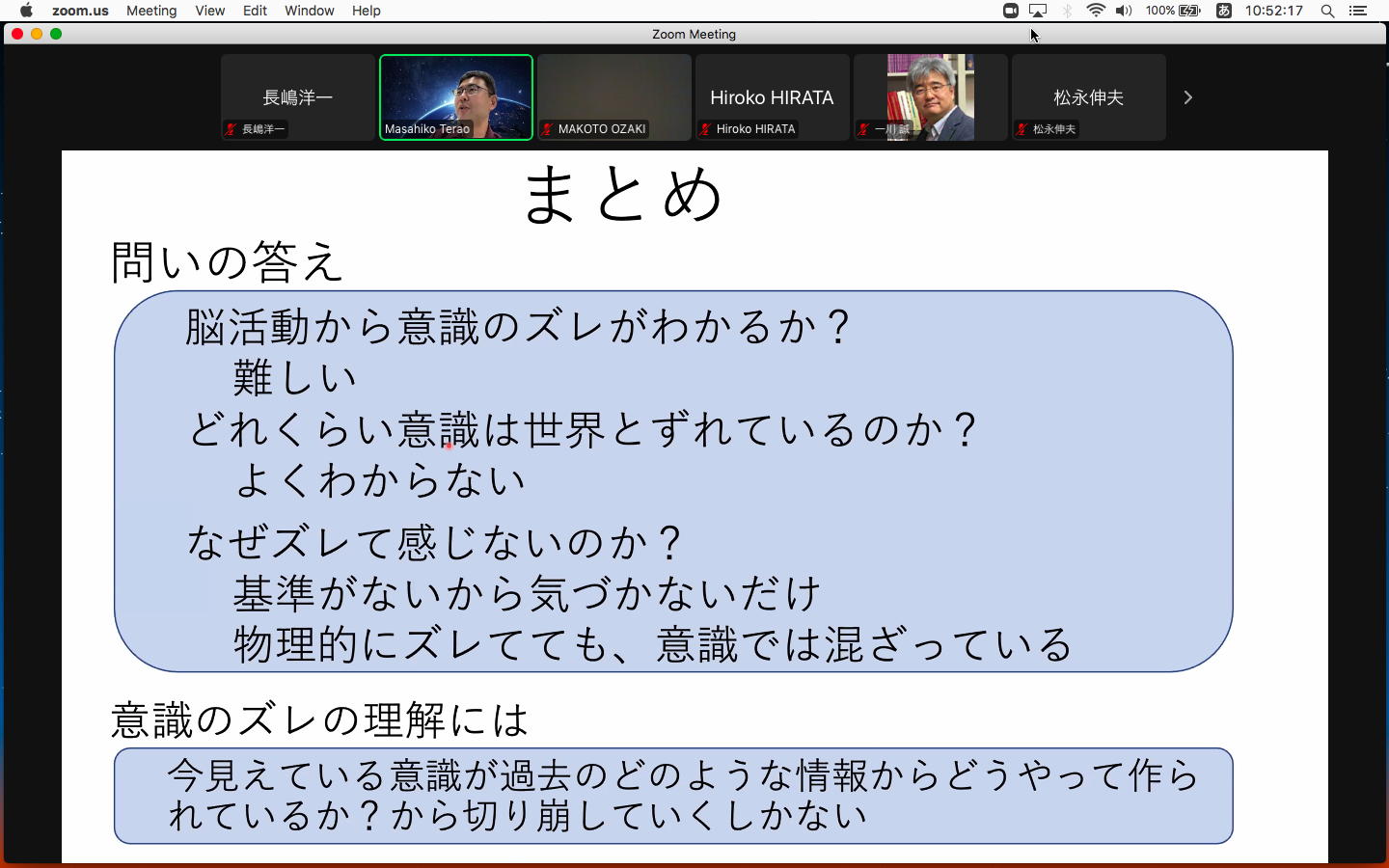The image size is (1389, 868).
Task: Show next participants with the right arrow
Action: click(1188, 97)
